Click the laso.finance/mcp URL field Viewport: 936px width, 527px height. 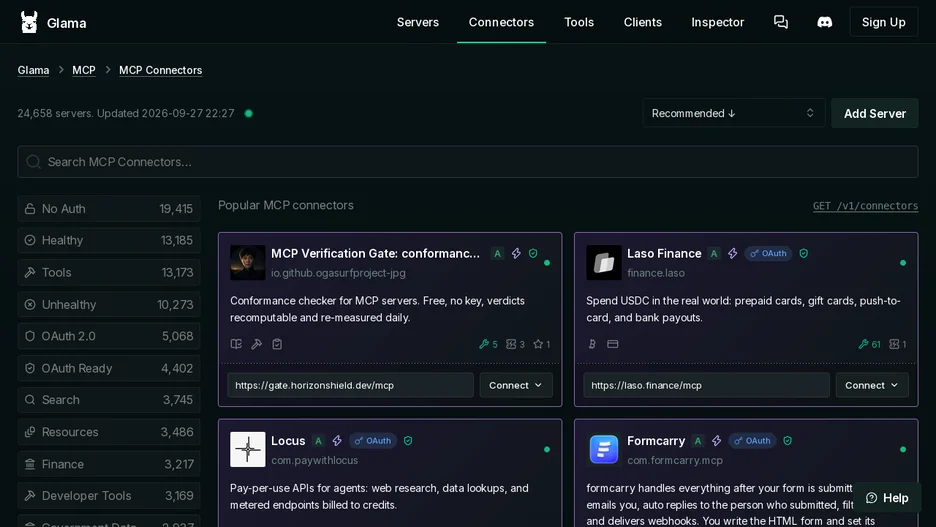point(706,385)
